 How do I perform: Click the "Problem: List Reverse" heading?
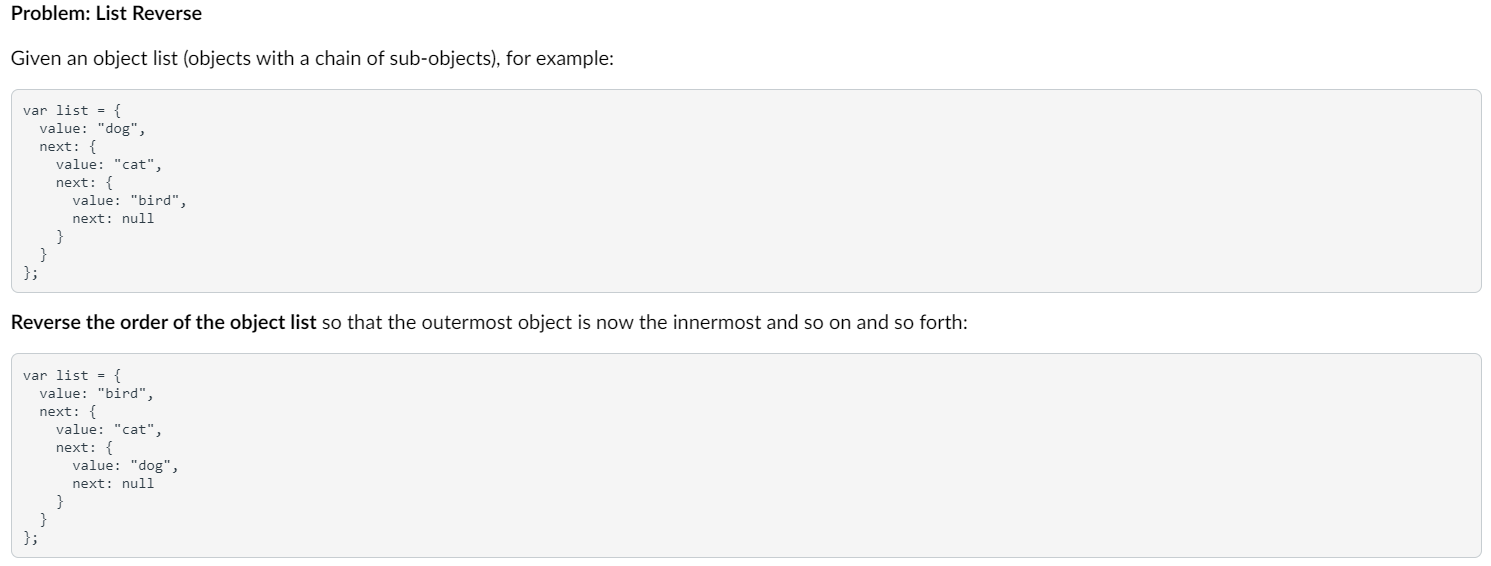point(106,14)
